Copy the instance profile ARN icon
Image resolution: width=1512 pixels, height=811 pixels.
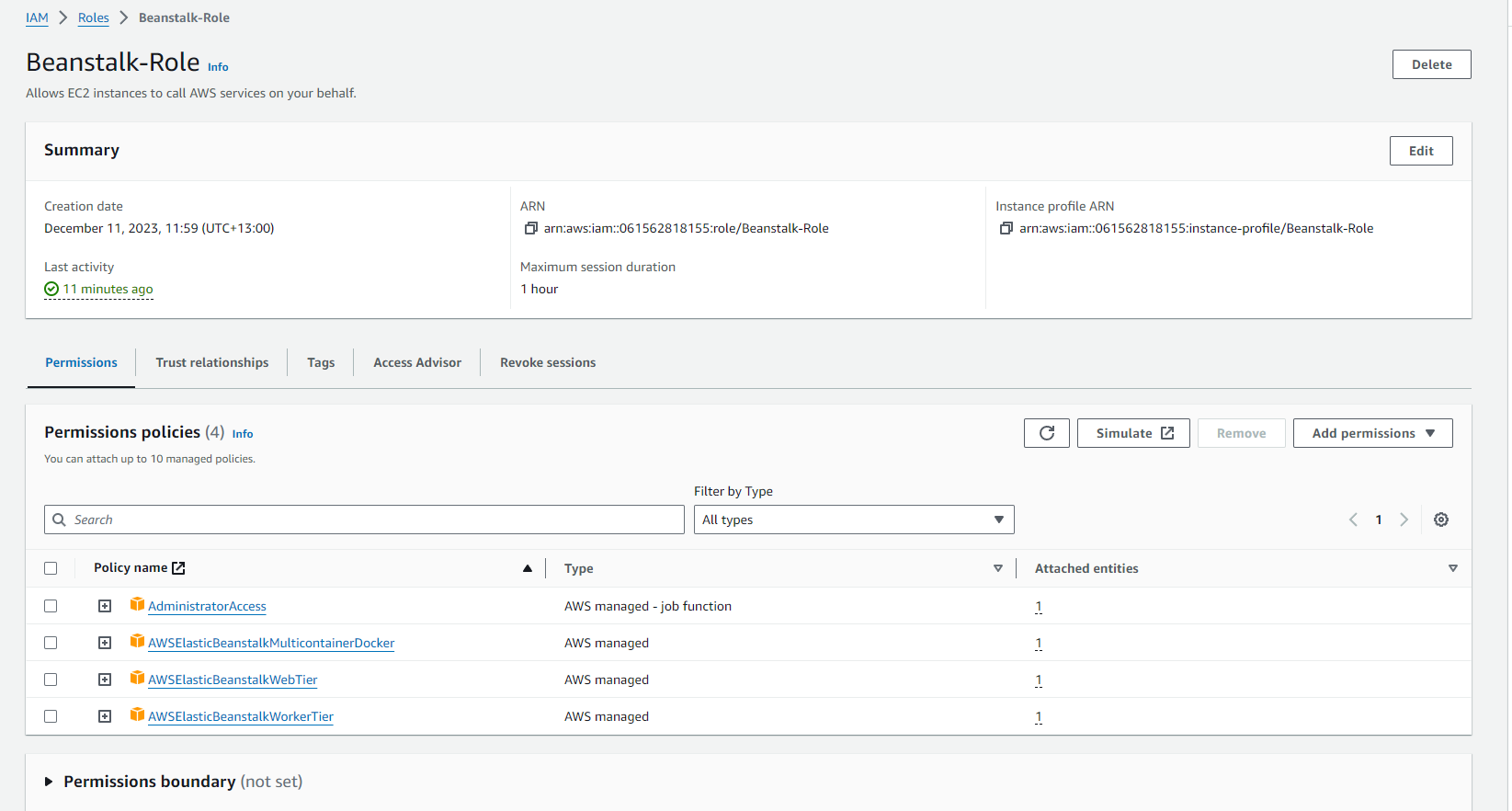coord(1006,228)
